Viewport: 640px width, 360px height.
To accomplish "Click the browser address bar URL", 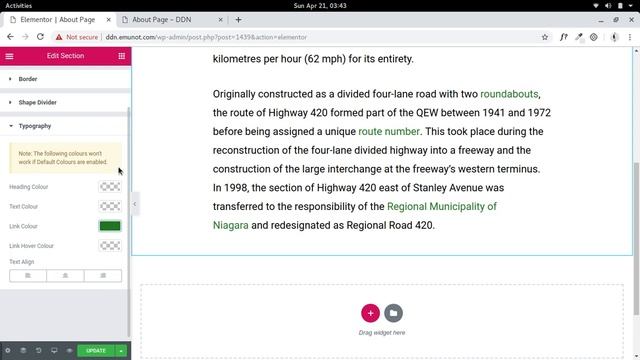I will tap(206, 37).
